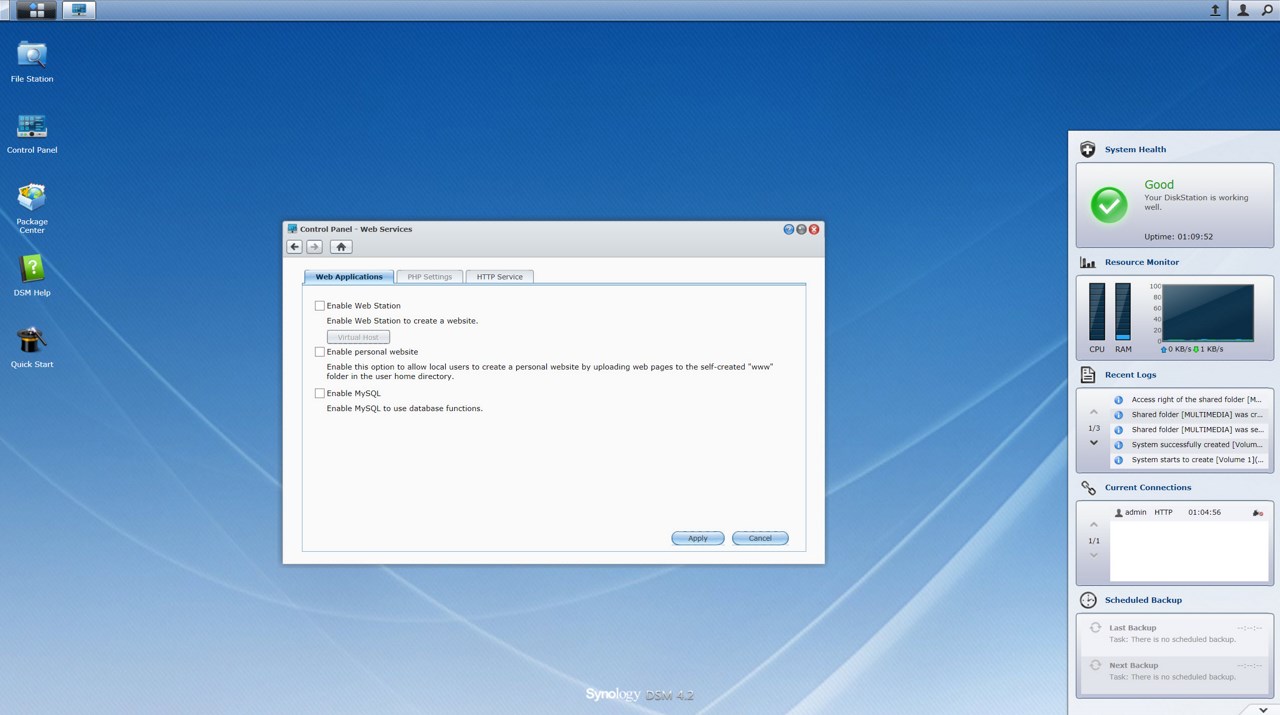Go back in Control Panel window
1280x715 pixels.
point(295,247)
